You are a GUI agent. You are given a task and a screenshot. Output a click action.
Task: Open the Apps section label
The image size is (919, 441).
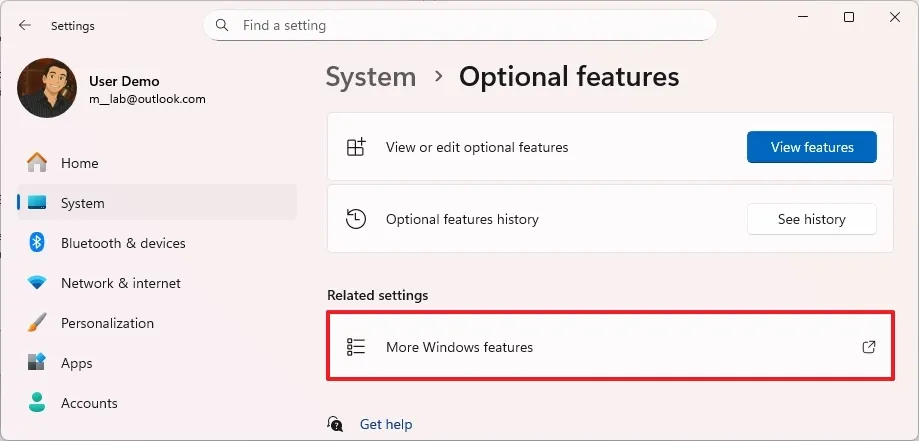[77, 363]
